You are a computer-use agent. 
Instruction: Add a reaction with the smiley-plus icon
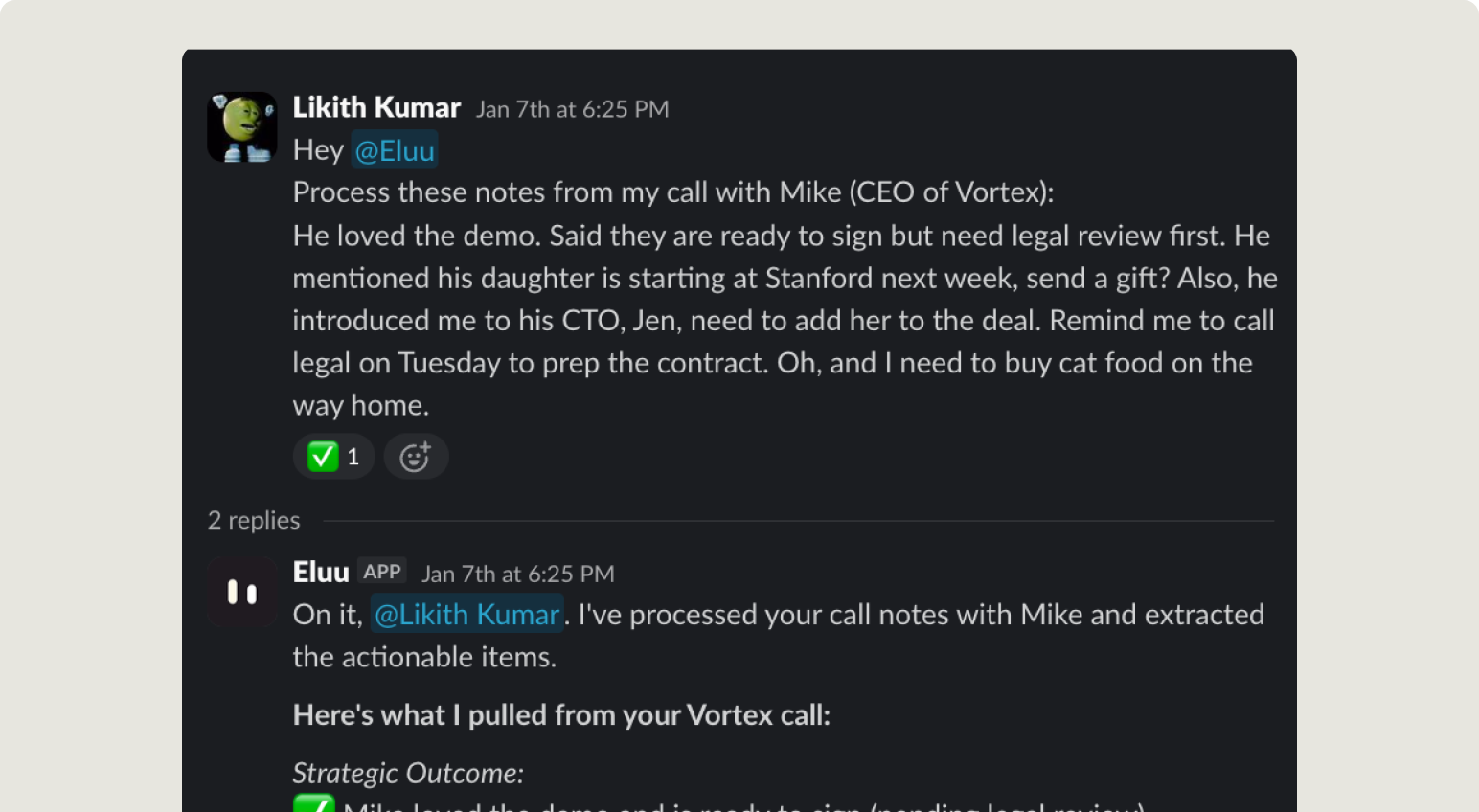point(416,457)
